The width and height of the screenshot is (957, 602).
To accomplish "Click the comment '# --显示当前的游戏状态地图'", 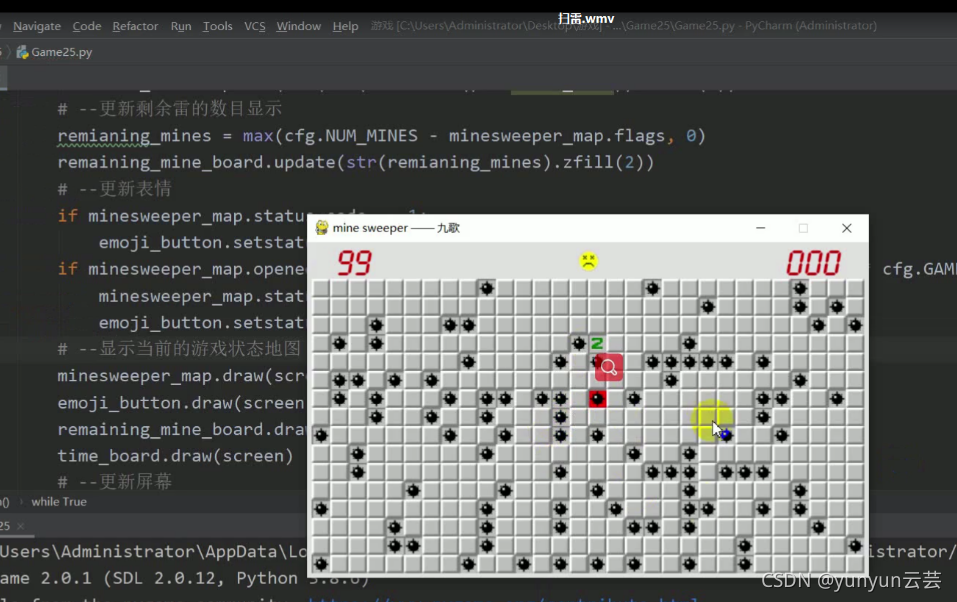I will [x=179, y=349].
